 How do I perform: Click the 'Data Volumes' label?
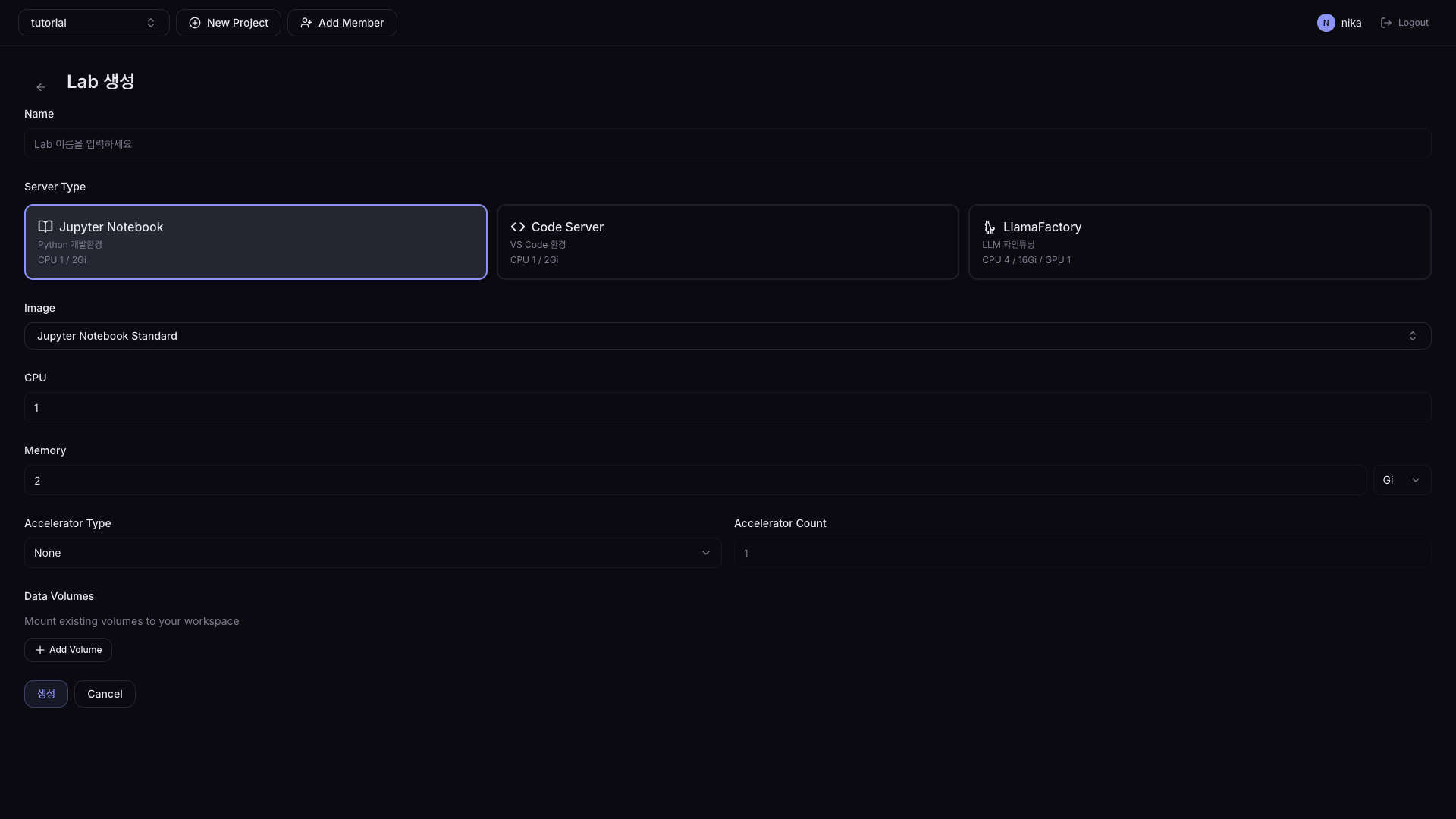pyautogui.click(x=59, y=596)
